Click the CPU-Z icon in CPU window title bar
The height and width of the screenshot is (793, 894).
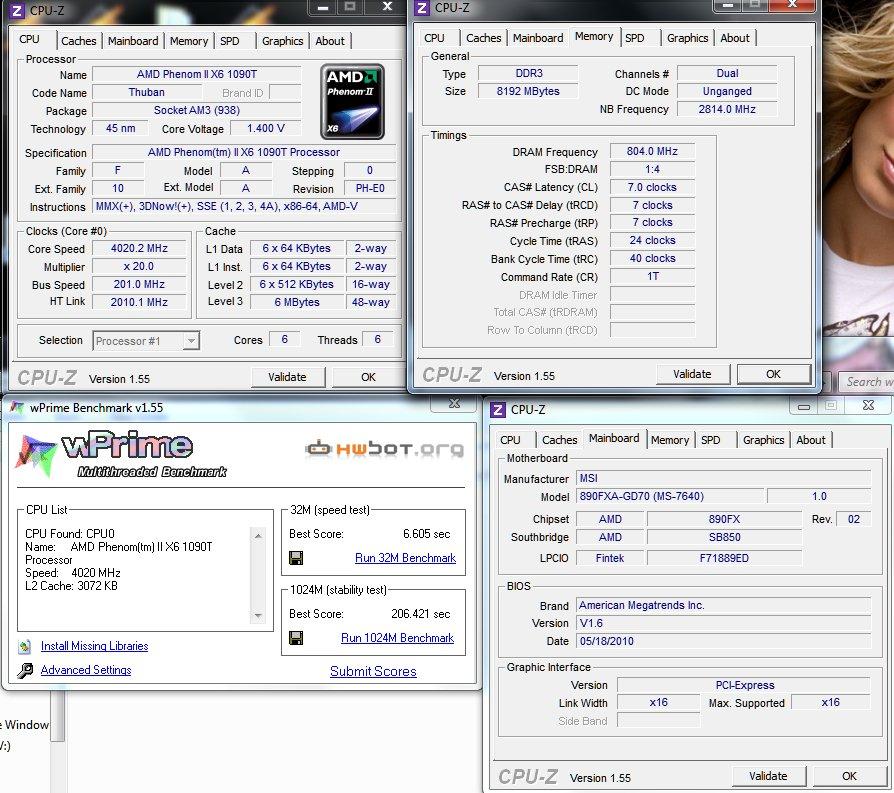17,10
